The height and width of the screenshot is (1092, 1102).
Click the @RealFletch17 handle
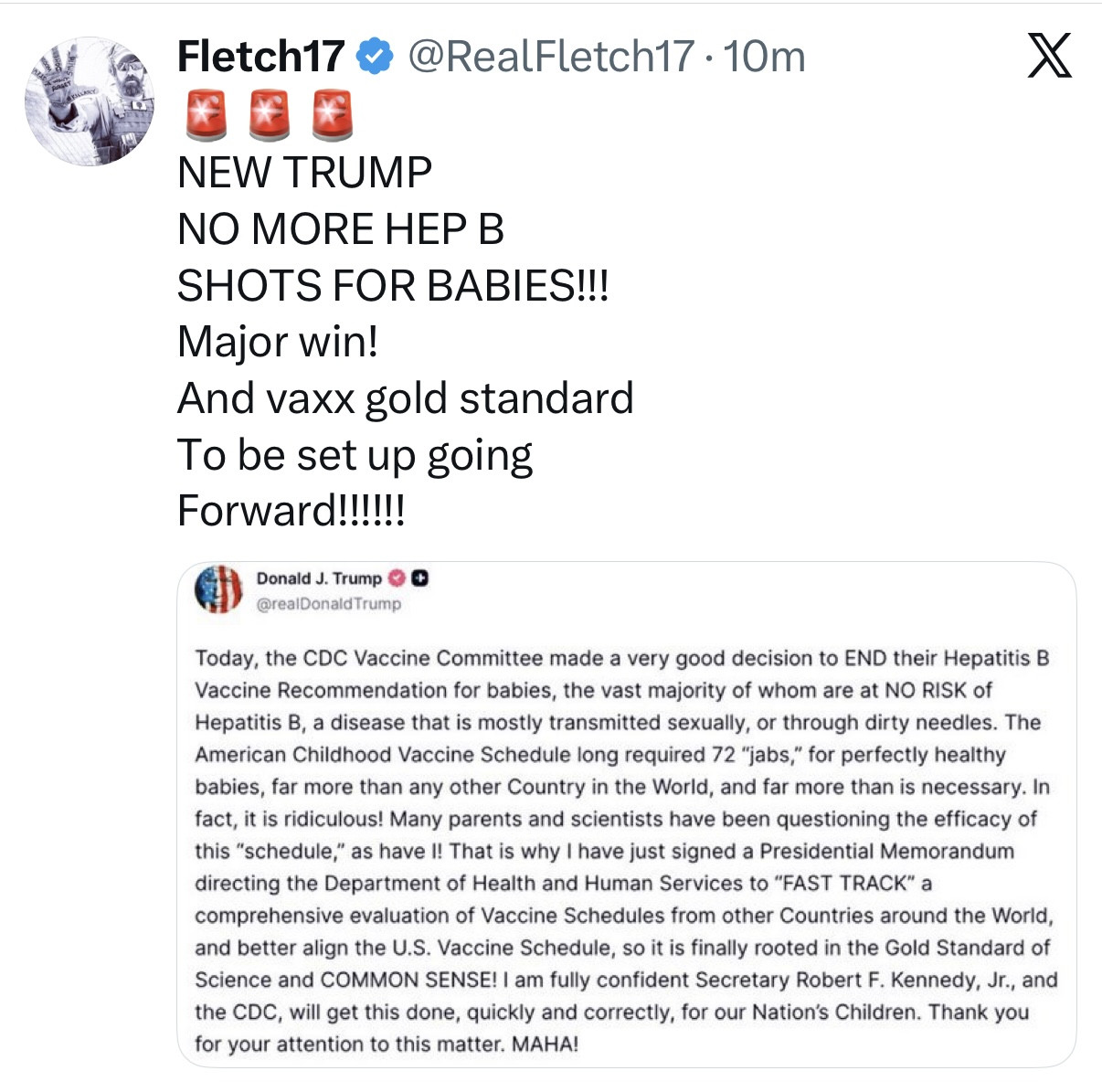tap(550, 57)
